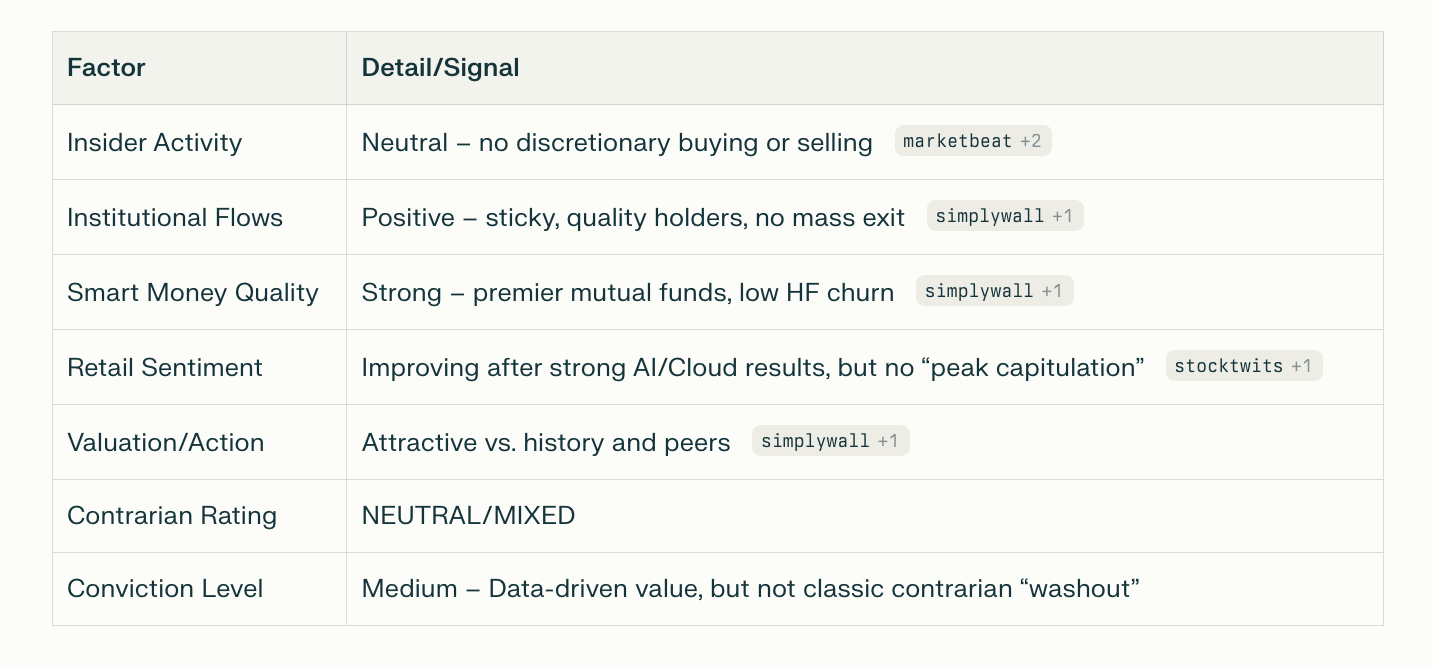
Task: Click 'Attractive vs. history and peers' text
Action: 545,443
